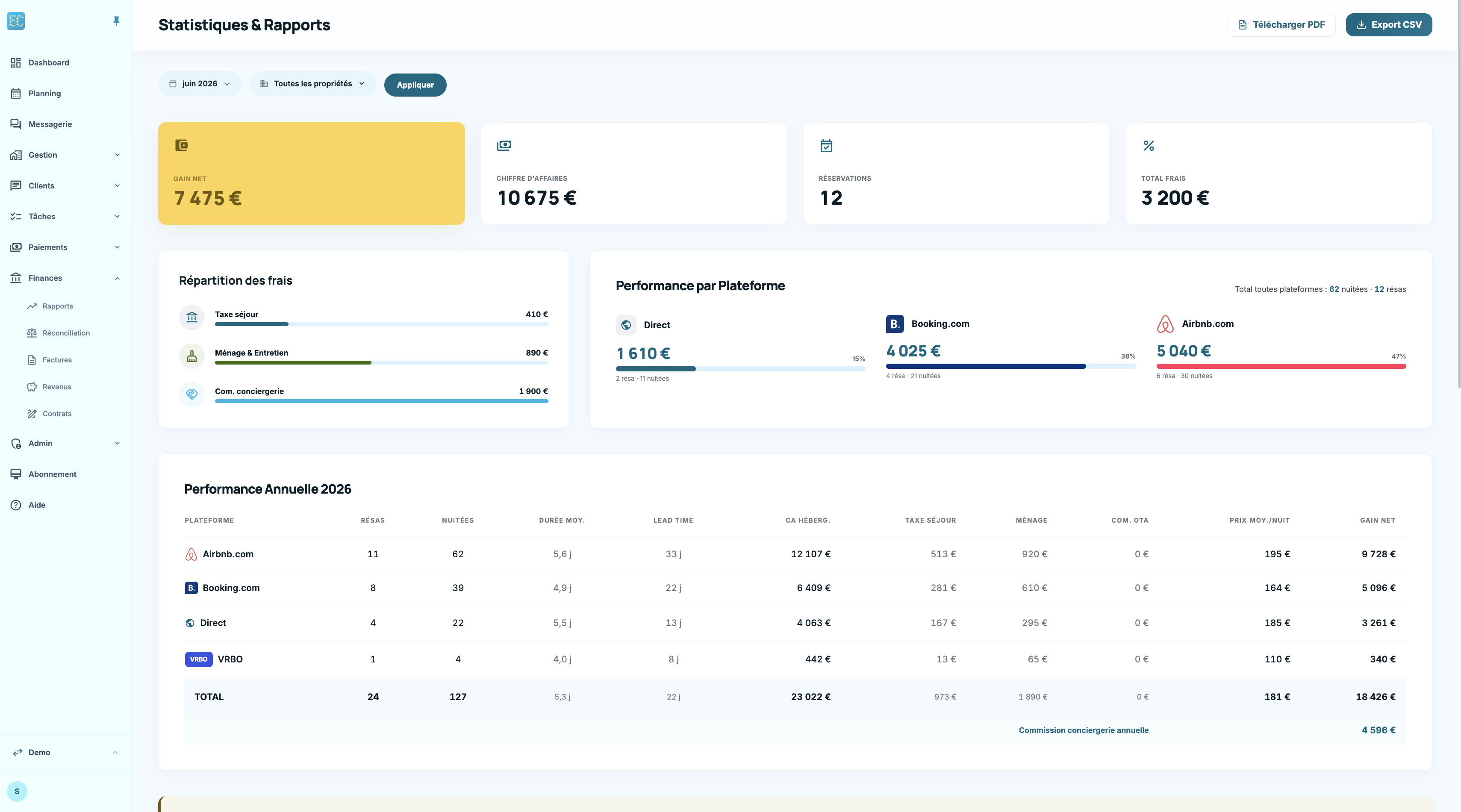Click the user avatar S
The width and height of the screenshot is (1461, 812).
click(17, 791)
